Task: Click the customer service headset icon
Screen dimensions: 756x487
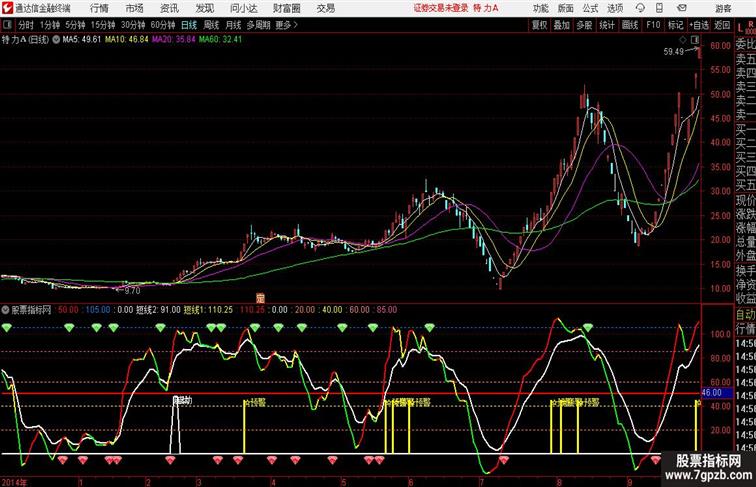Action: click(640, 8)
